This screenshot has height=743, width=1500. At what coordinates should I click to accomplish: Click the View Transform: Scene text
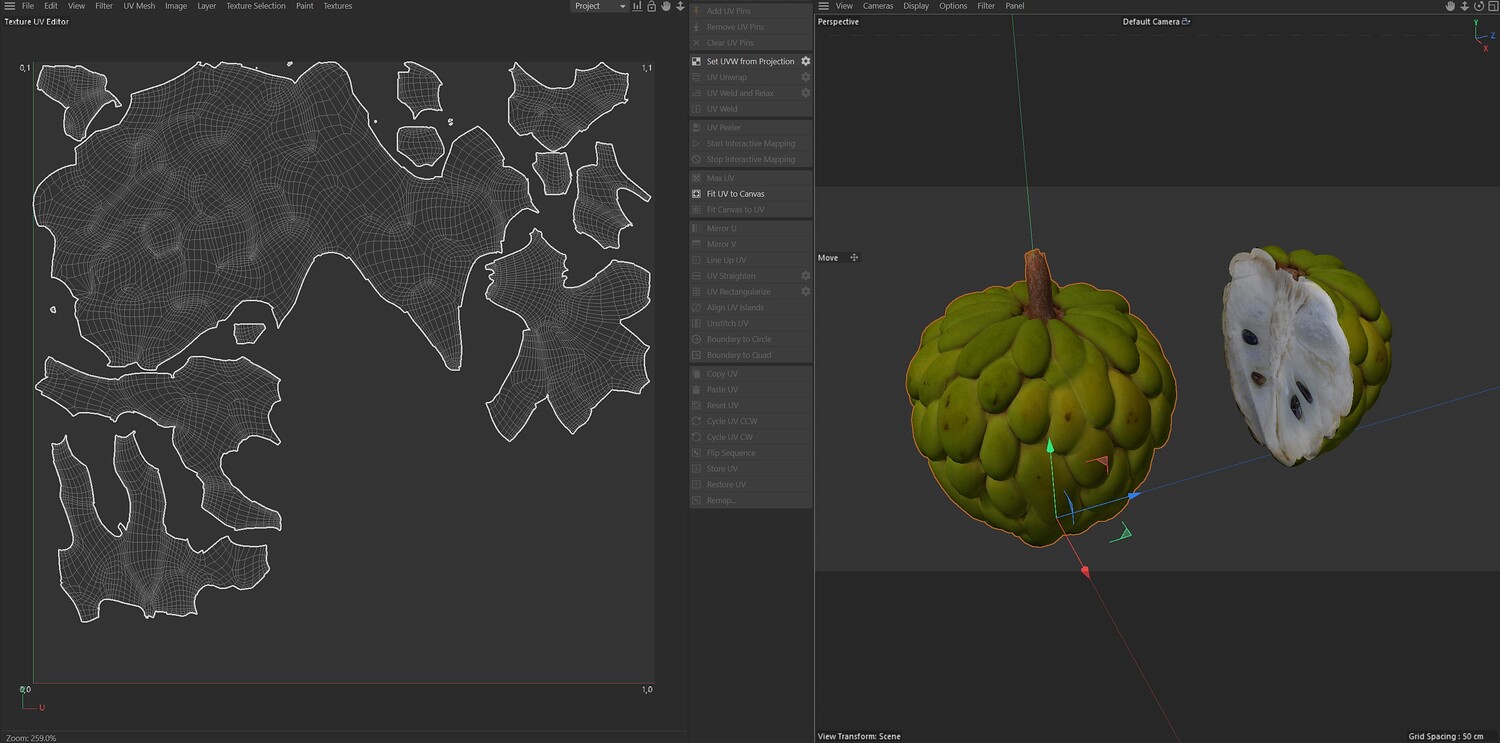[x=859, y=737]
